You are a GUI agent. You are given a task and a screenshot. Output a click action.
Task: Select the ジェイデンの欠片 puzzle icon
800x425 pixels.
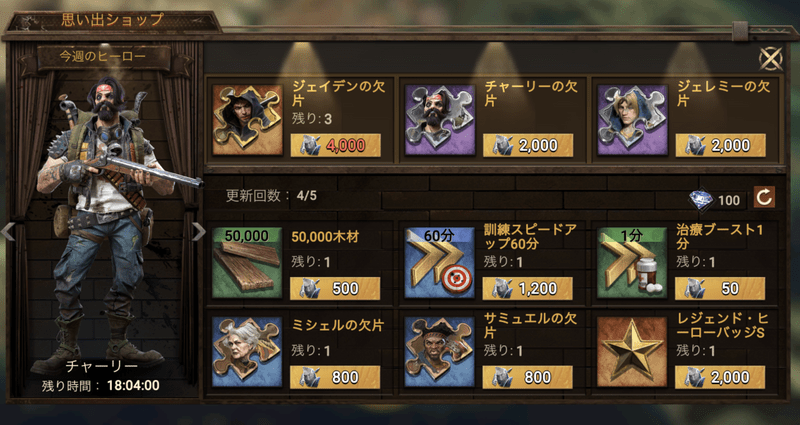click(x=247, y=120)
